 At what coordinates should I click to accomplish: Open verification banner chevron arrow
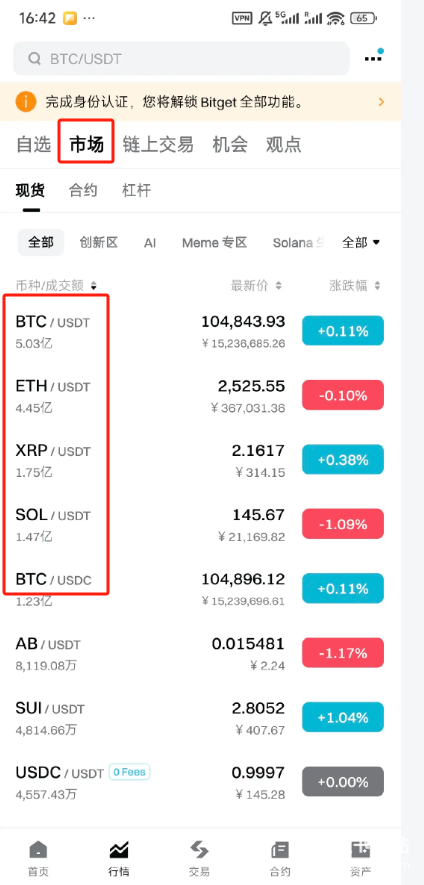(x=382, y=102)
